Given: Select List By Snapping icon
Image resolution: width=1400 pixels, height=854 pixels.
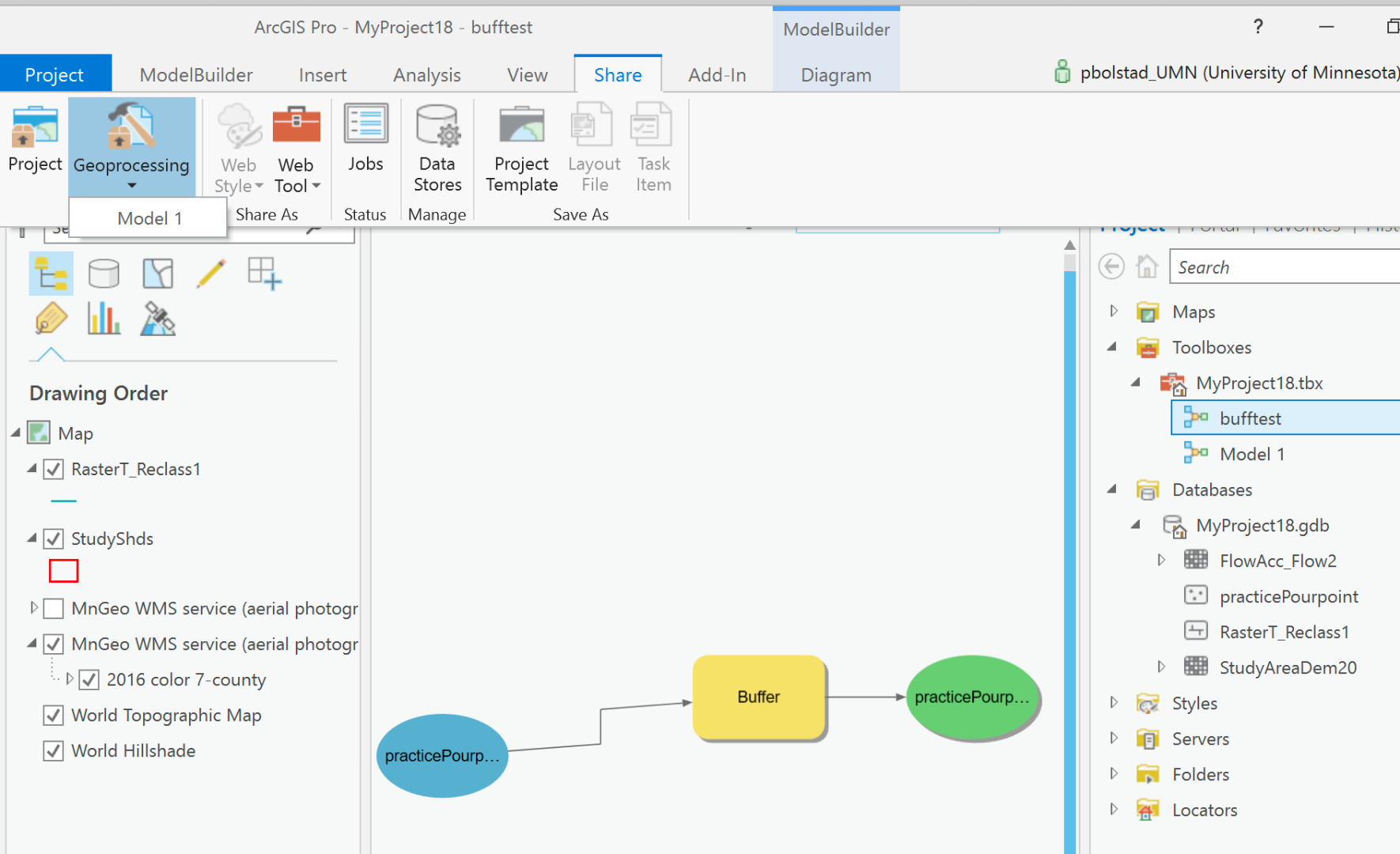Looking at the screenshot, I should point(264,274).
